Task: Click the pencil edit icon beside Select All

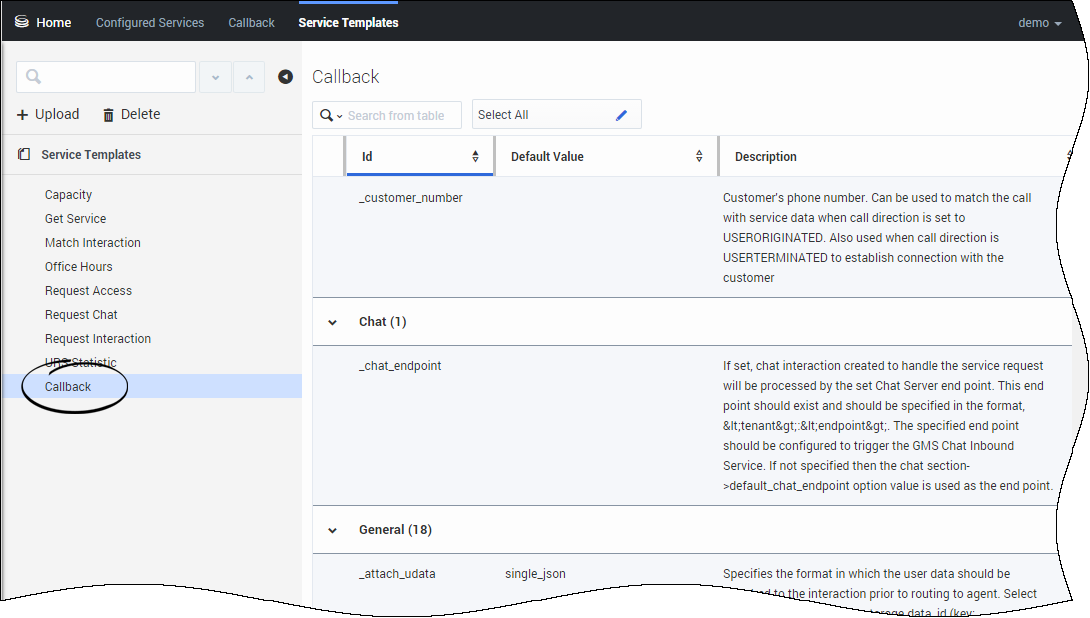Action: (x=621, y=115)
